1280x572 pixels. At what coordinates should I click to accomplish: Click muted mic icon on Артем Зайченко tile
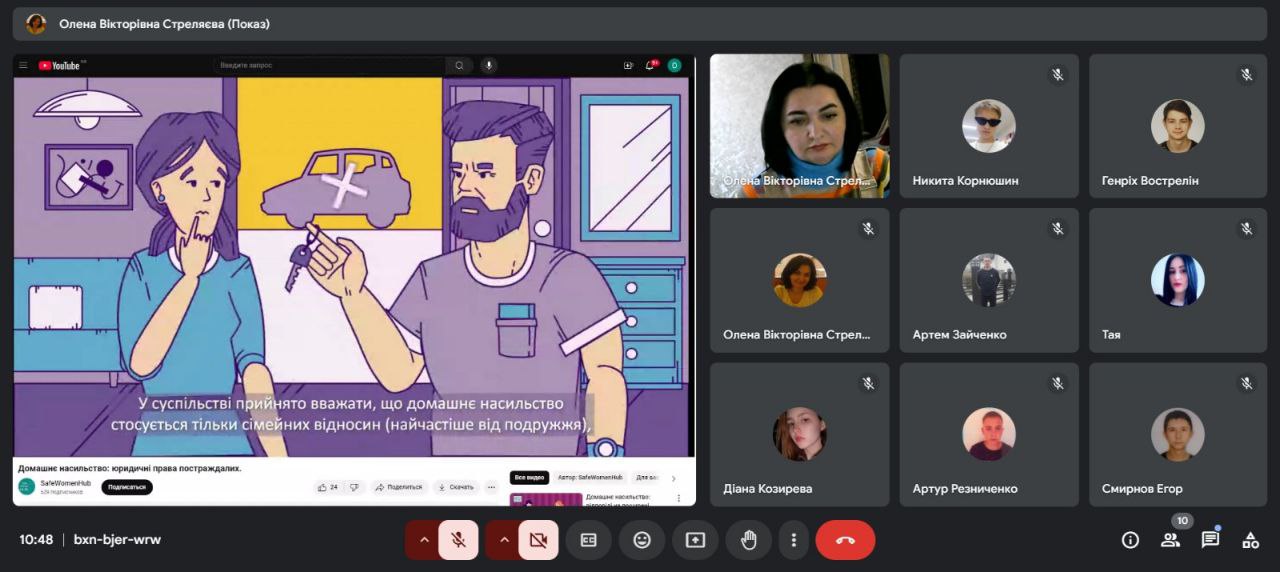[1058, 229]
